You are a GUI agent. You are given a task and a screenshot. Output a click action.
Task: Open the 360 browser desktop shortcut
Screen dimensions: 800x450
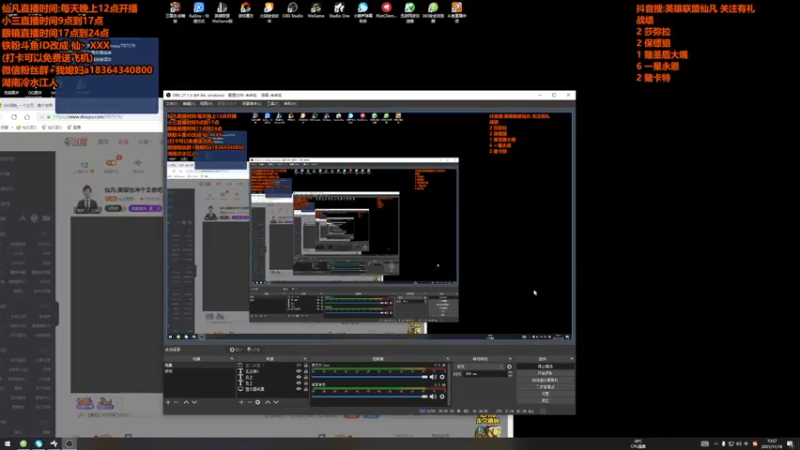pos(433,12)
